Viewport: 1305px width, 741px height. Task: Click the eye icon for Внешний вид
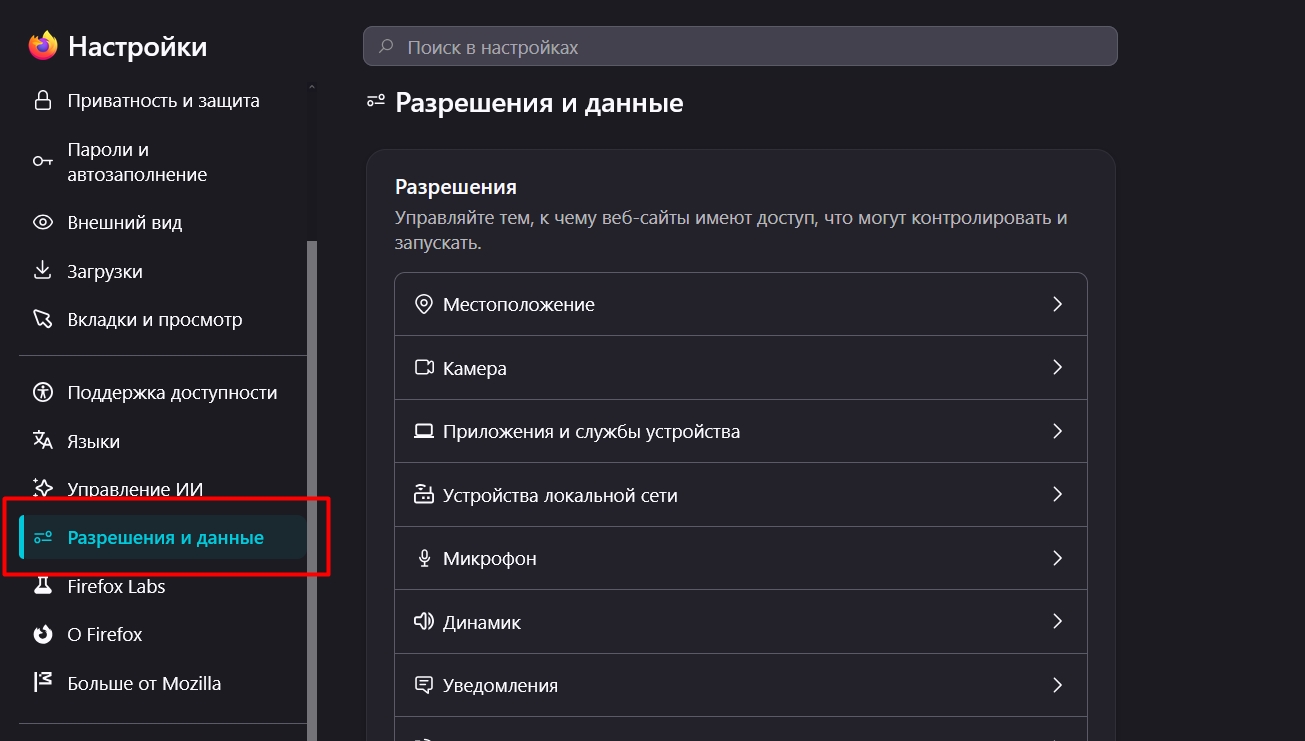[42, 223]
